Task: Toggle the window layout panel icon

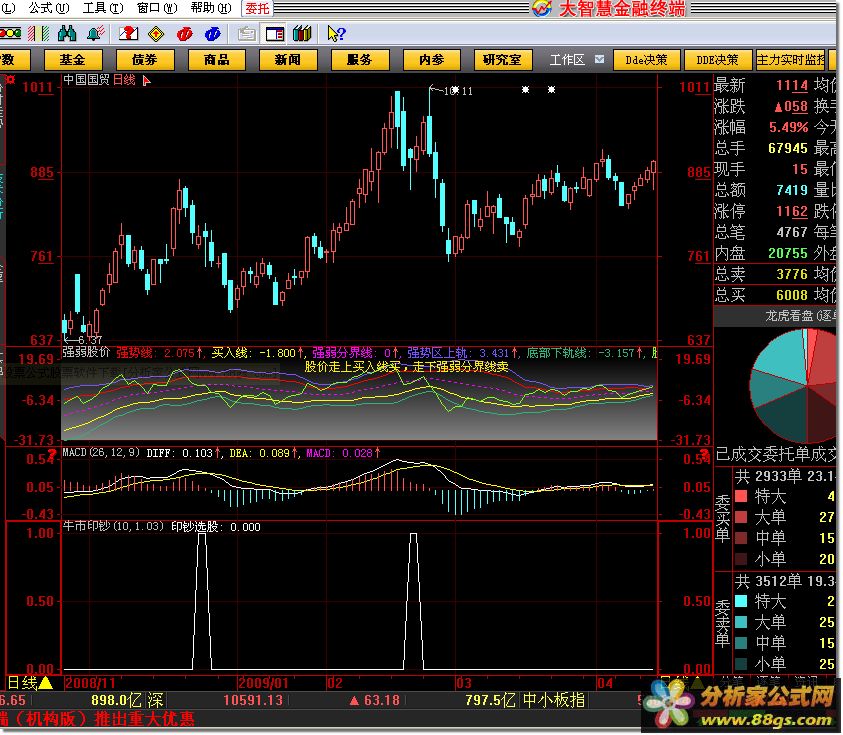Action: tap(275, 34)
